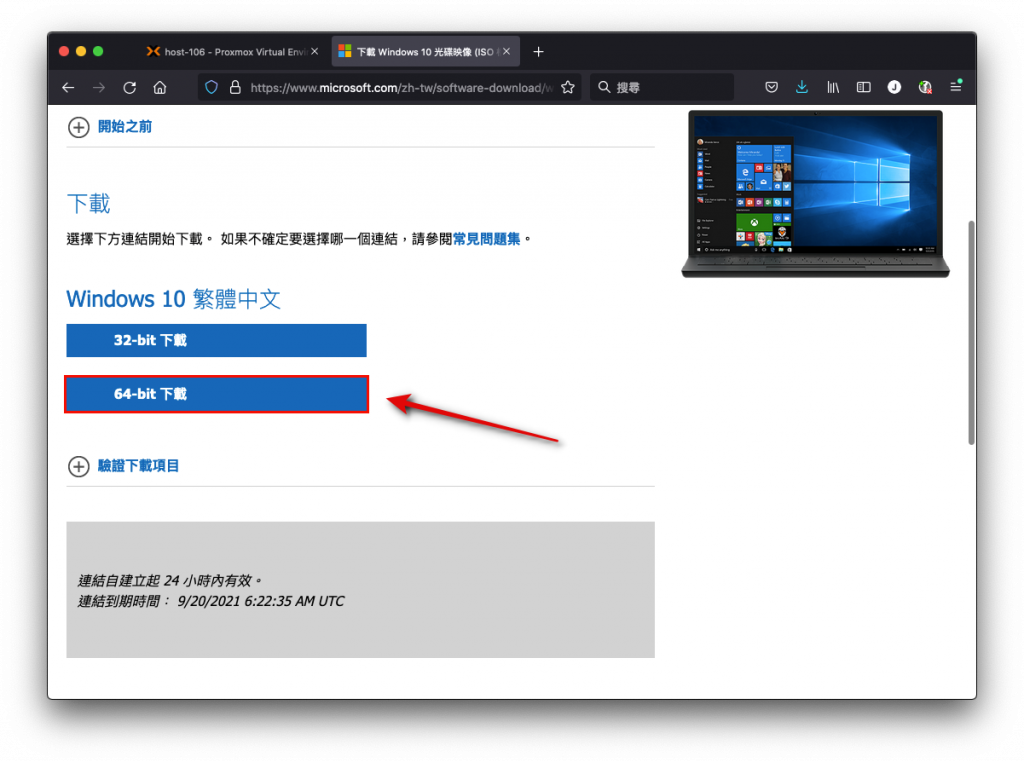Screen dimensions: 1024x762
Task: Open the browser home page icon
Action: pos(160,87)
